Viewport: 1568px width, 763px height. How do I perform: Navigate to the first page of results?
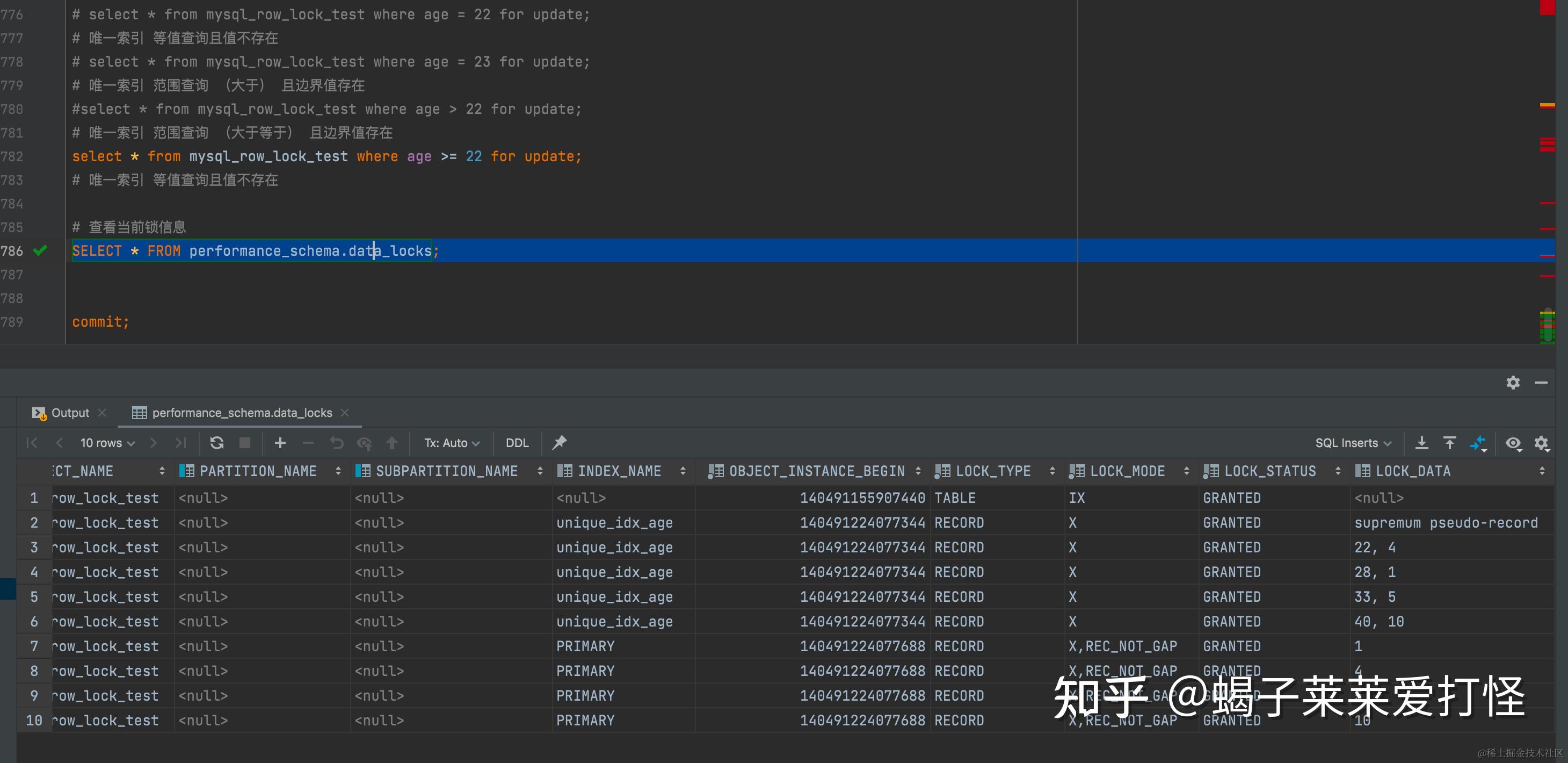tap(32, 443)
